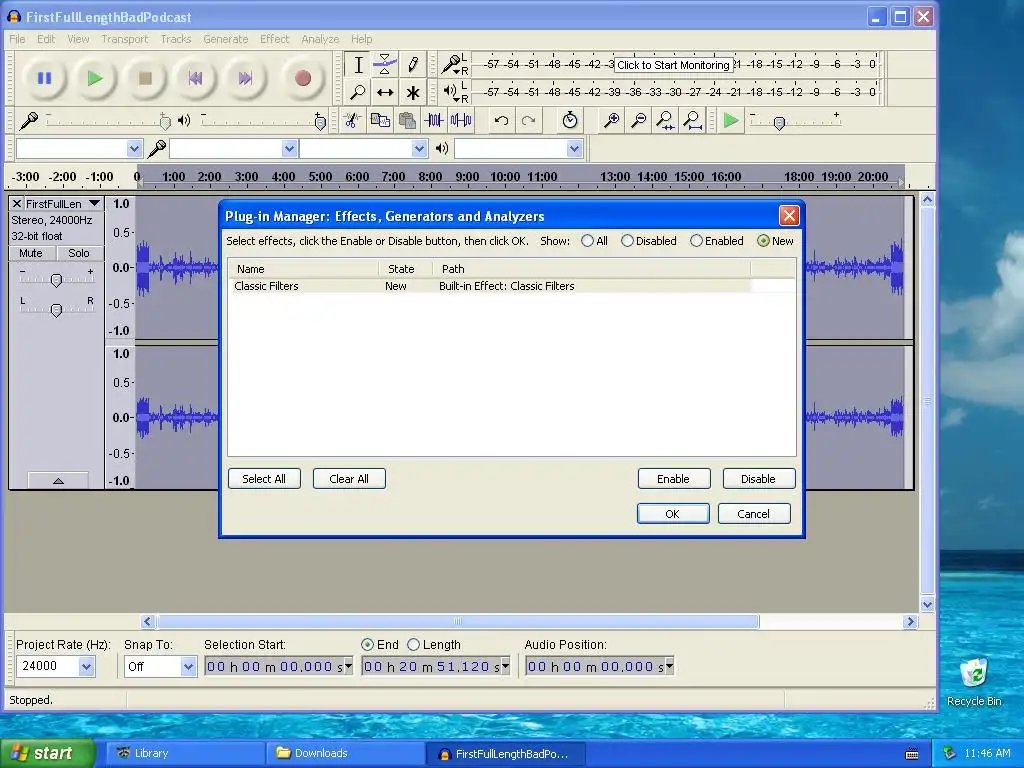1024x768 pixels.
Task: Open the Snap To dropdown
Action: (188, 667)
